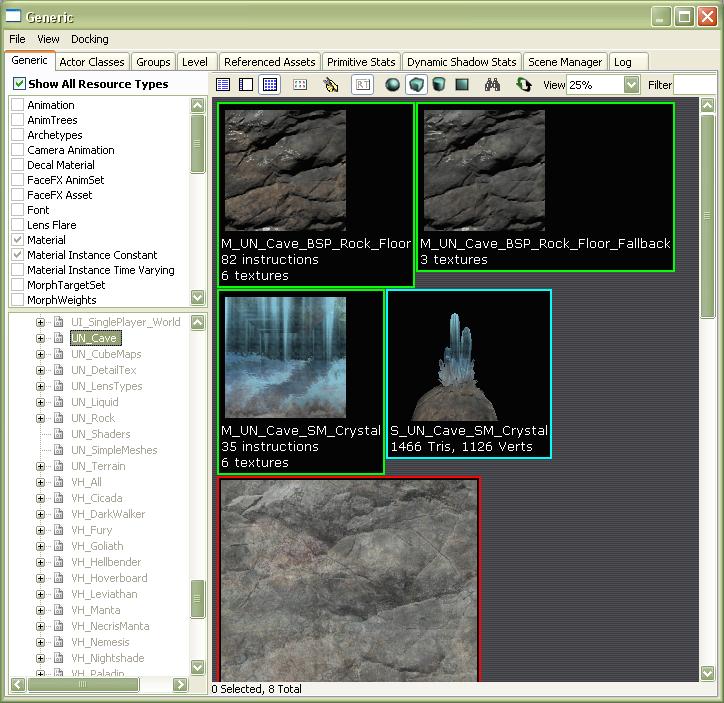Image resolution: width=724 pixels, height=703 pixels.
Task: Click the green refresh arrows icon
Action: 523,85
